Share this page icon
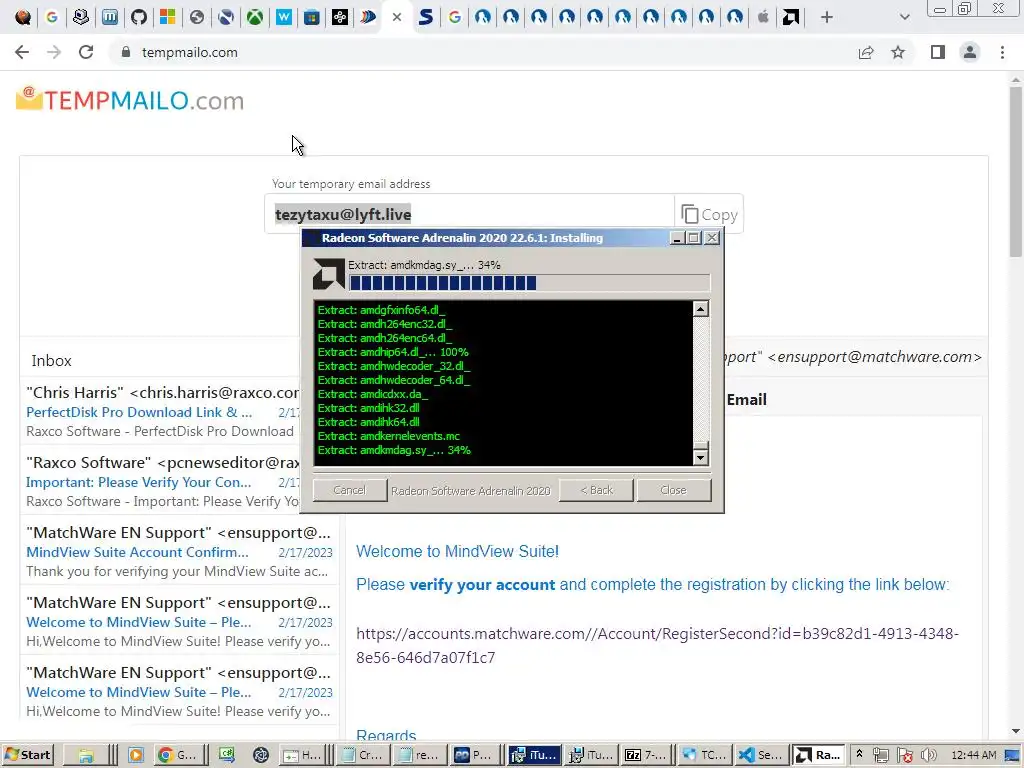1024x768 pixels. tap(866, 52)
